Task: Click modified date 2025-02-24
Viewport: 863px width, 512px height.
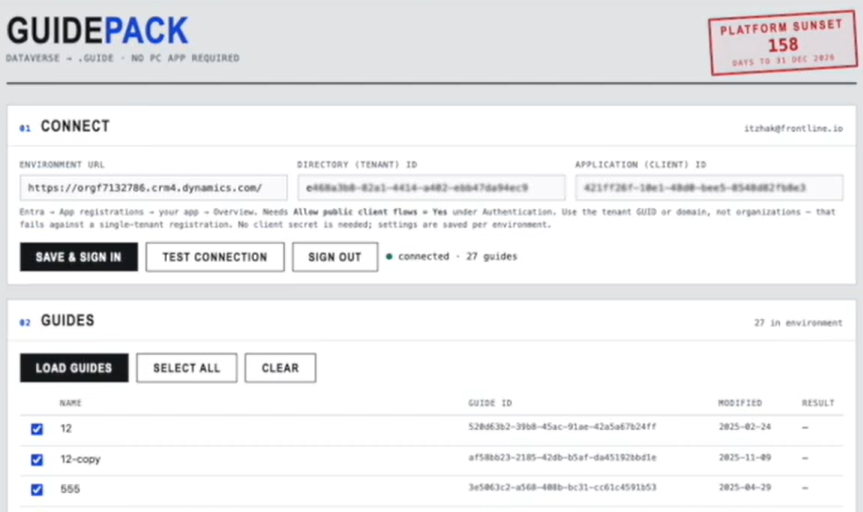Action: 745,427
